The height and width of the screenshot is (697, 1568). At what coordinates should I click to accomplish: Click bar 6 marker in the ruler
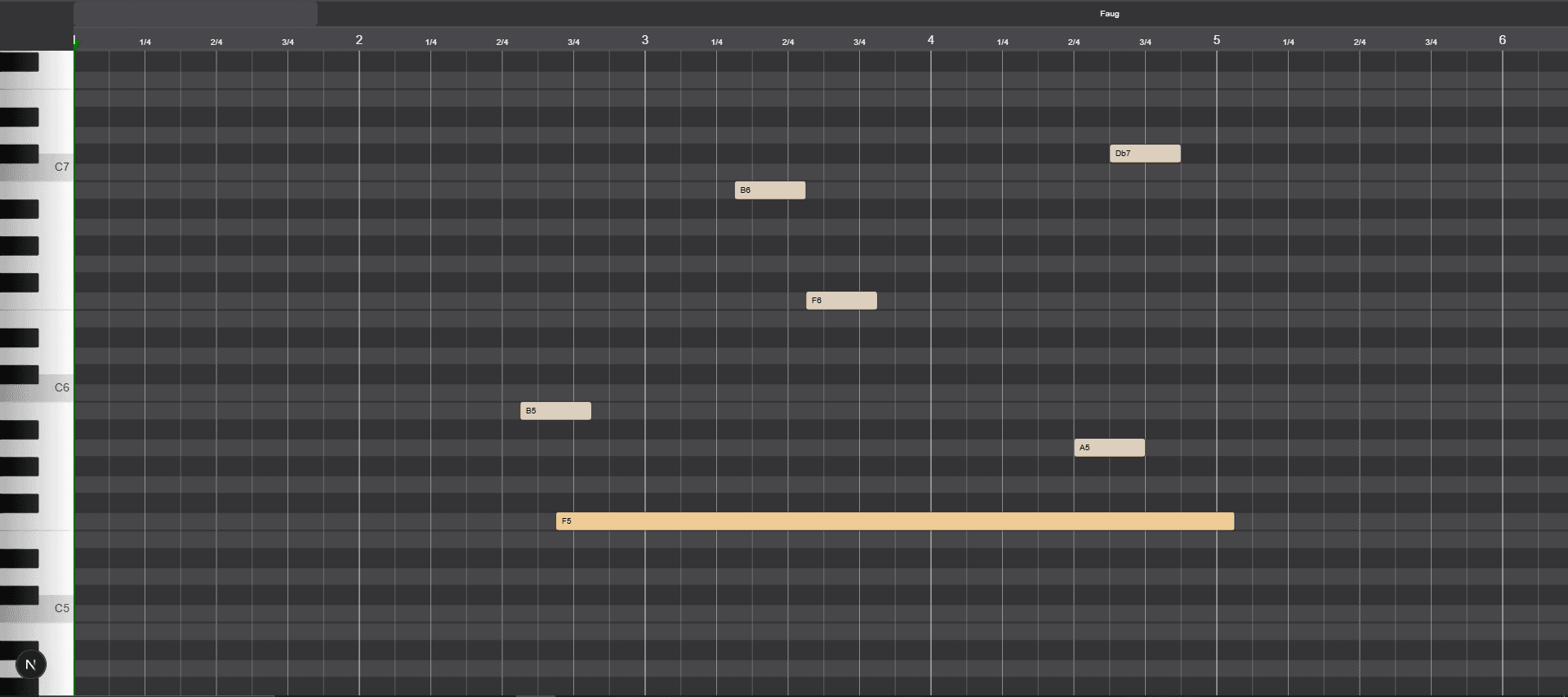tap(1503, 40)
